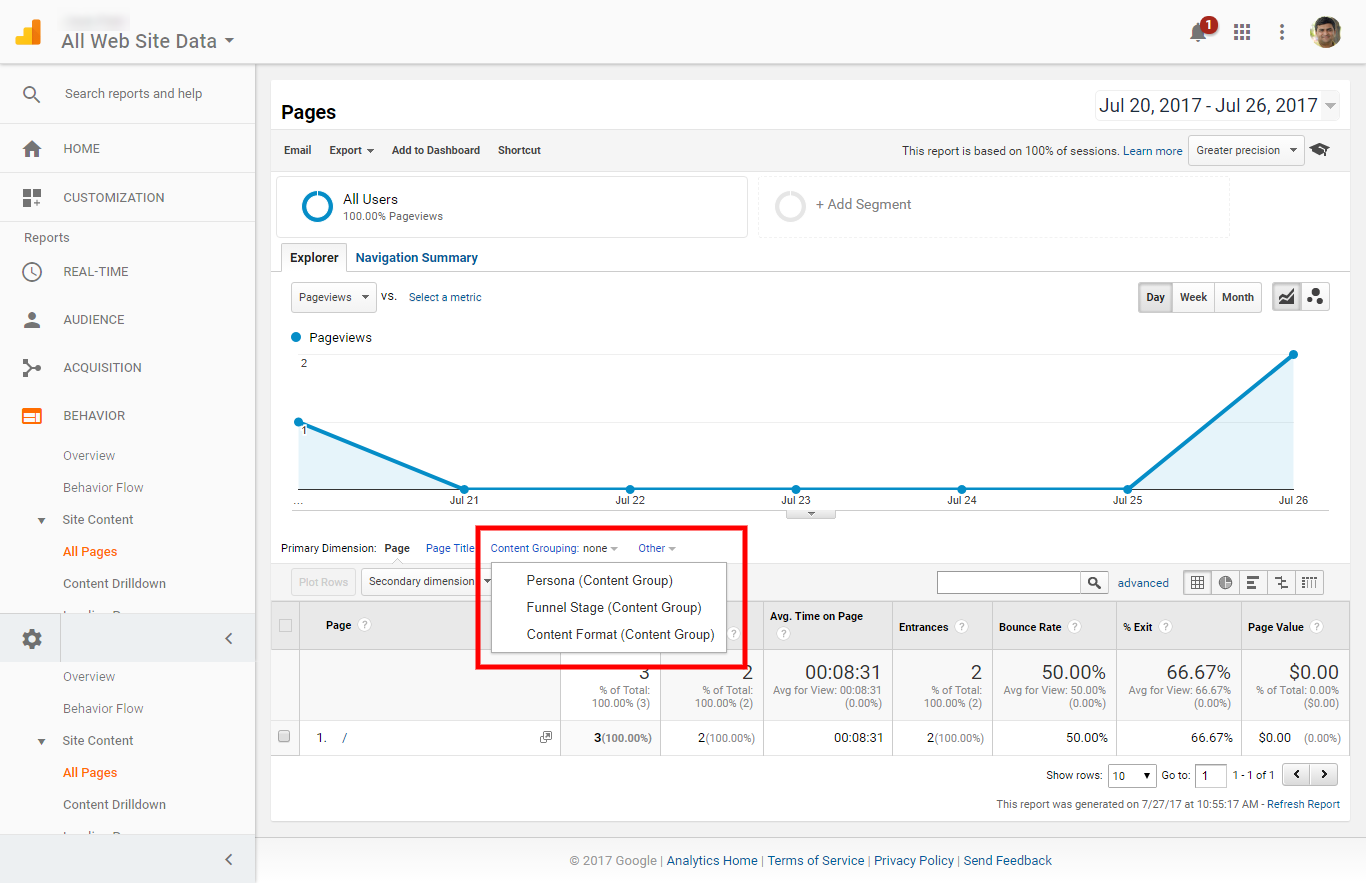Screen dimensions: 1366x883
Task: Click the Go to page number field
Action: pyautogui.click(x=1211, y=775)
